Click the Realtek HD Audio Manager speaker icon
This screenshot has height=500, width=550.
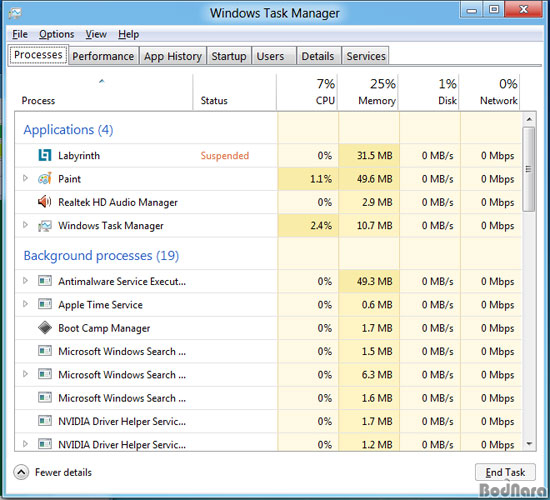click(x=45, y=202)
